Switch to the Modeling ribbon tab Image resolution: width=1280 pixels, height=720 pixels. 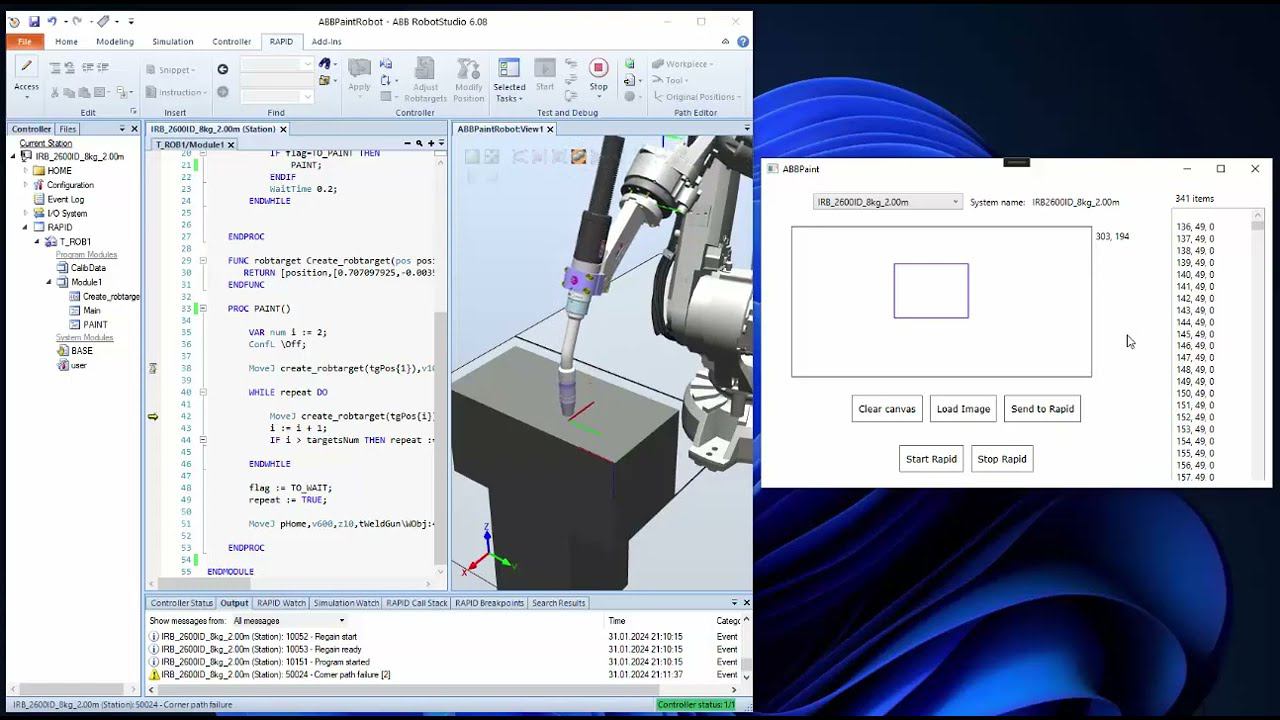point(115,42)
